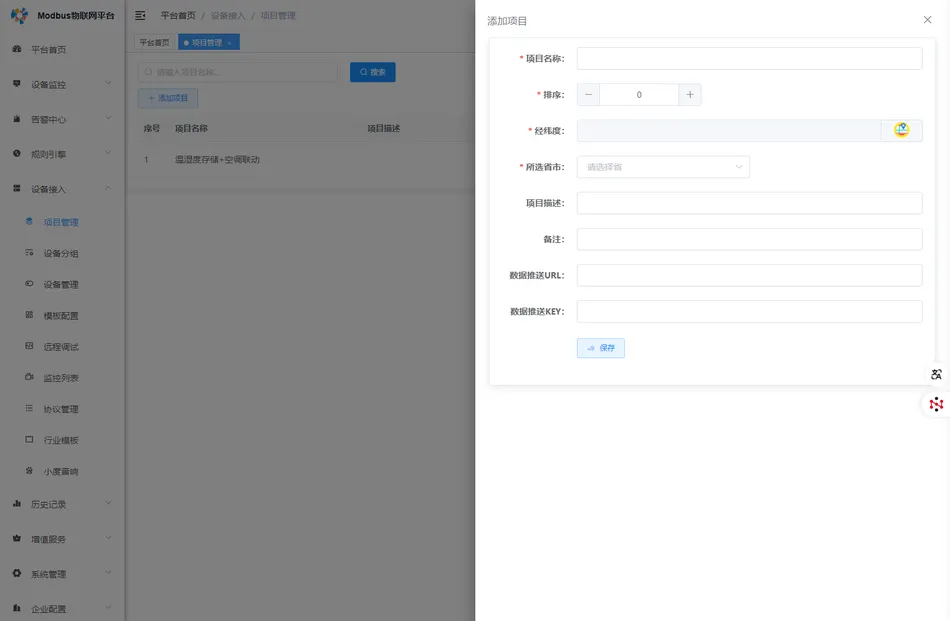Open the 请选择省 province dropdown
Image resolution: width=950 pixels, height=621 pixels.
coord(663,166)
